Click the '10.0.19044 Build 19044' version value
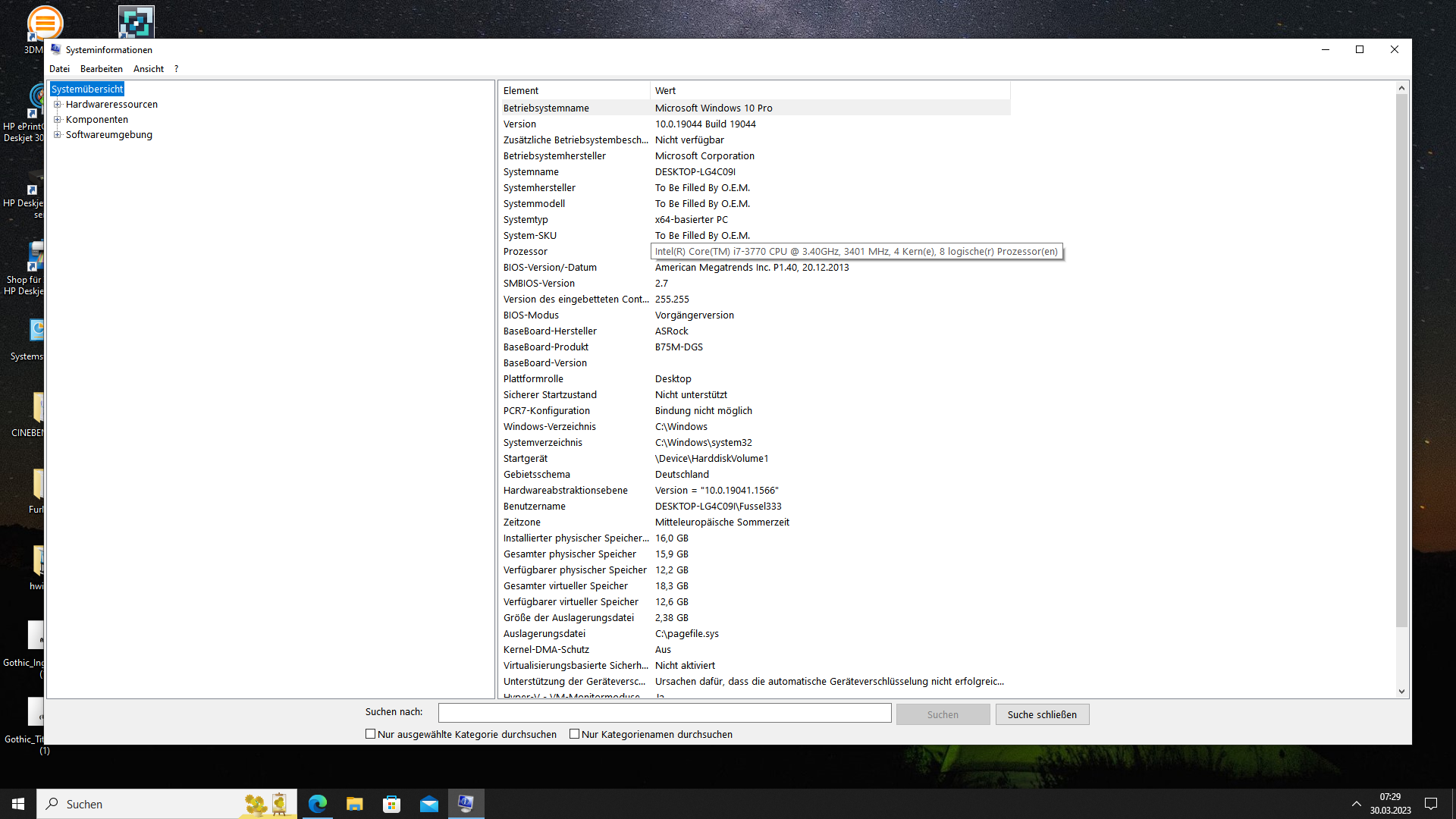This screenshot has height=819, width=1456. point(705,124)
